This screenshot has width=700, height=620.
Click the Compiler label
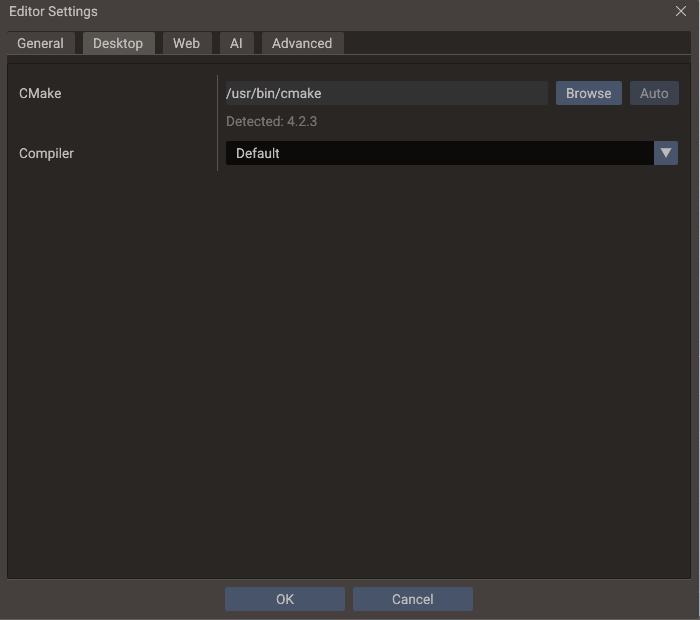(x=46, y=153)
